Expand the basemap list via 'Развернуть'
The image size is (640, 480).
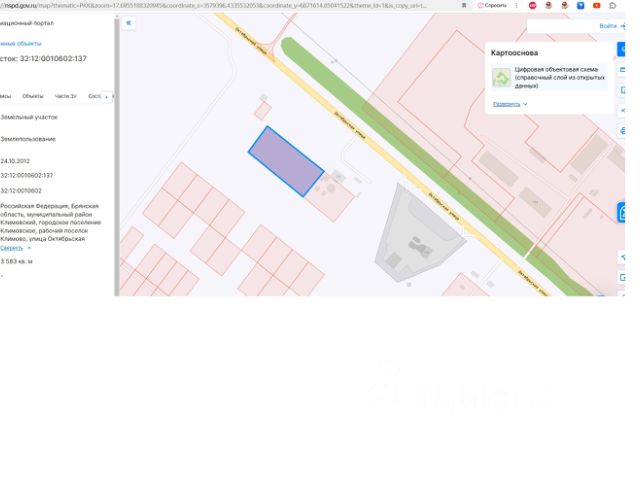coord(507,104)
